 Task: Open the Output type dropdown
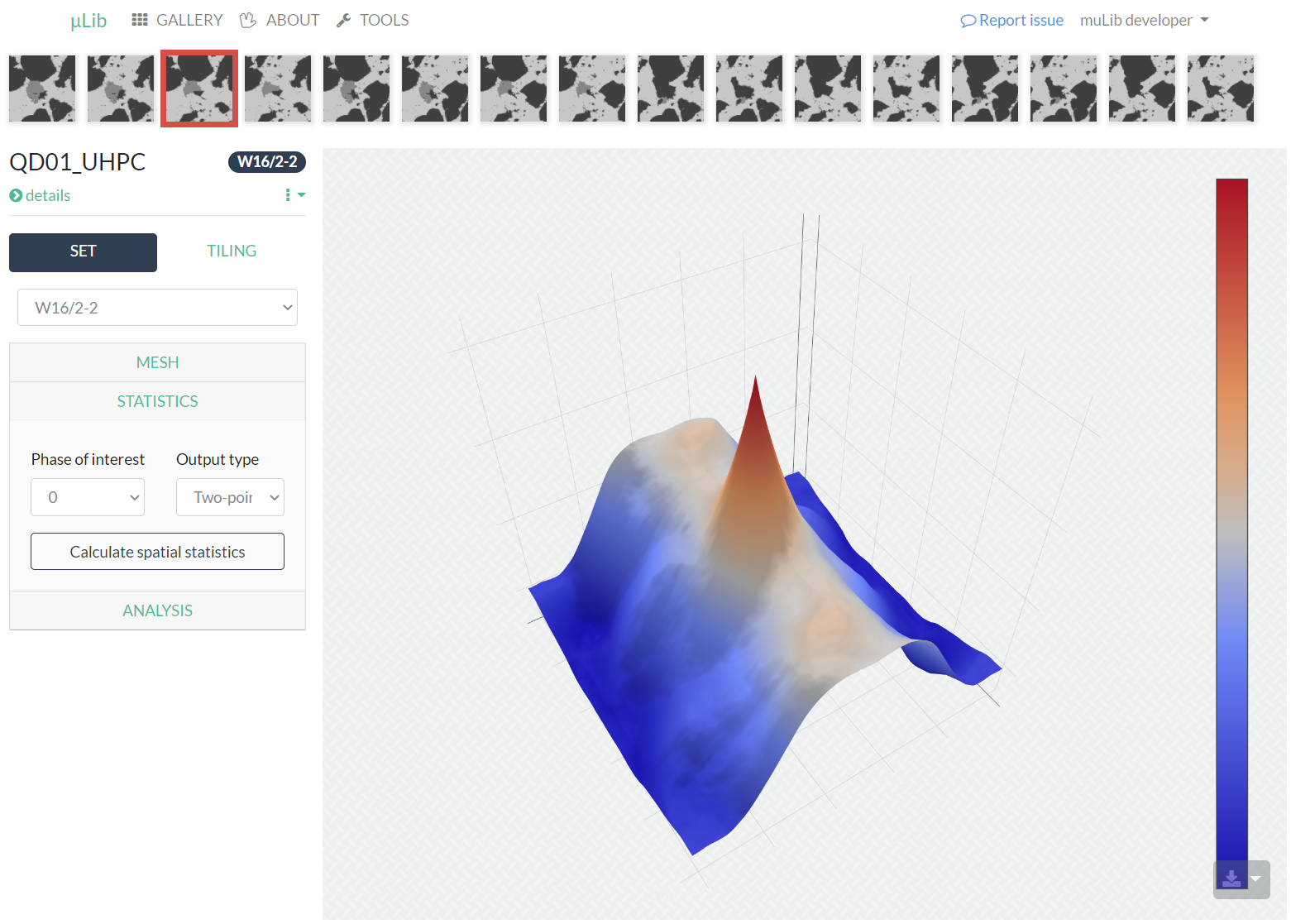[x=230, y=497]
